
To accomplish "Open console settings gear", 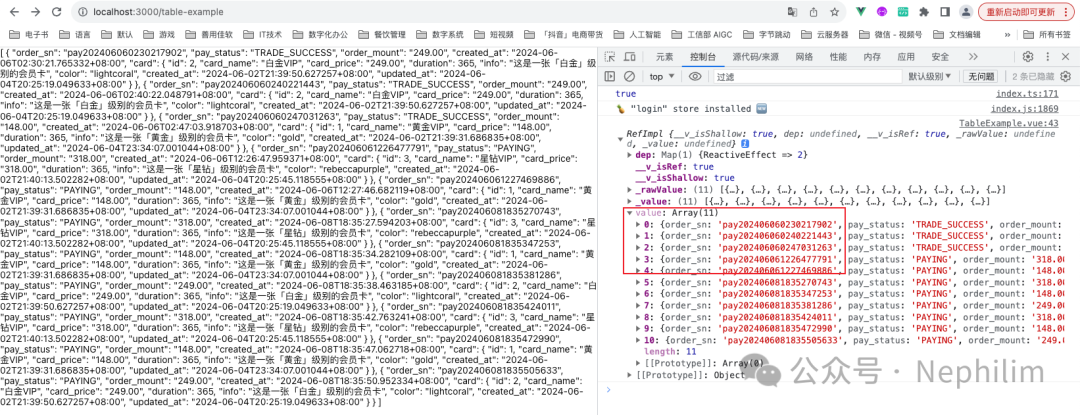I will 1065,76.
